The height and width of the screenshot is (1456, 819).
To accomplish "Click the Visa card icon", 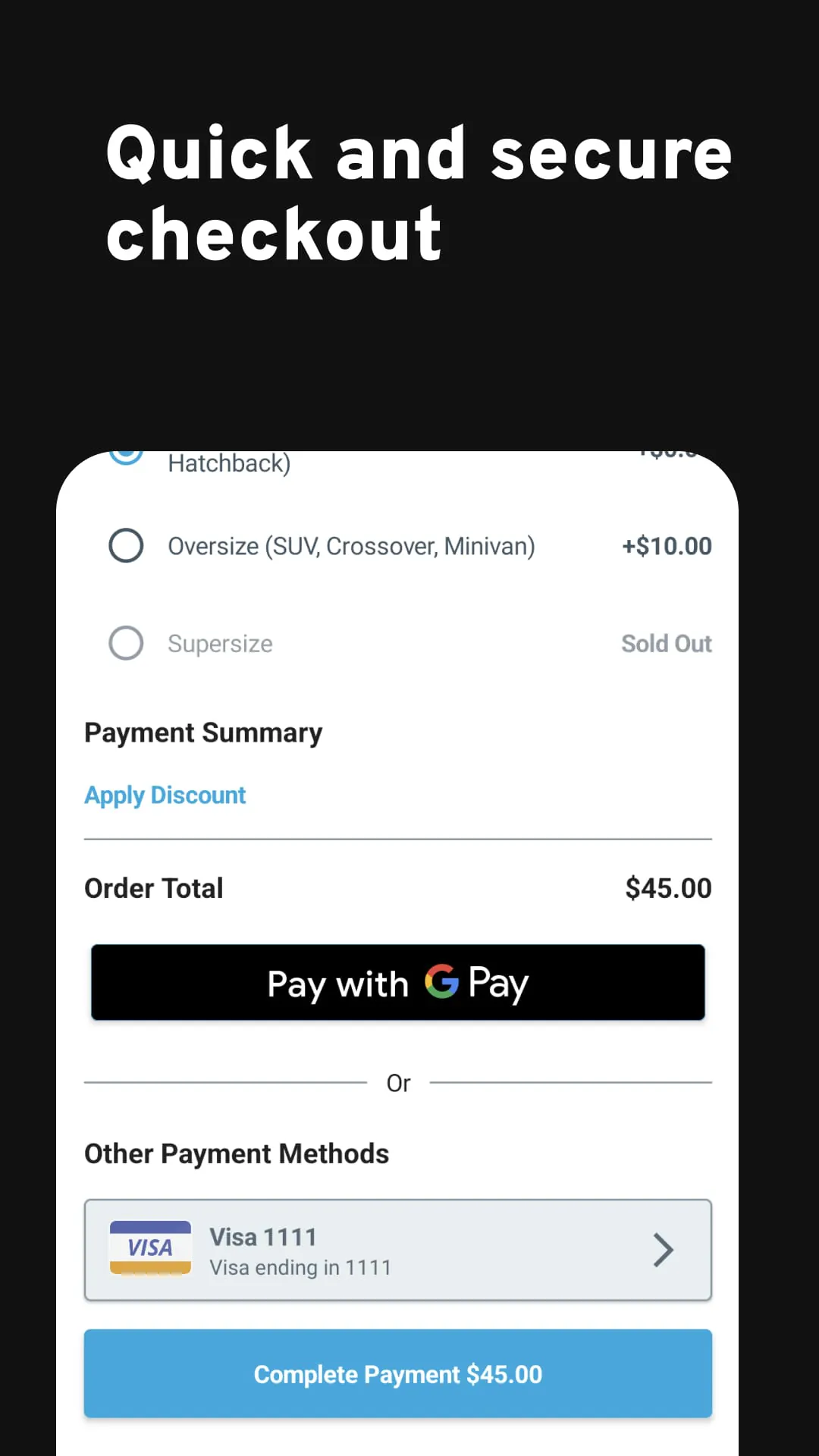I will tap(150, 1248).
